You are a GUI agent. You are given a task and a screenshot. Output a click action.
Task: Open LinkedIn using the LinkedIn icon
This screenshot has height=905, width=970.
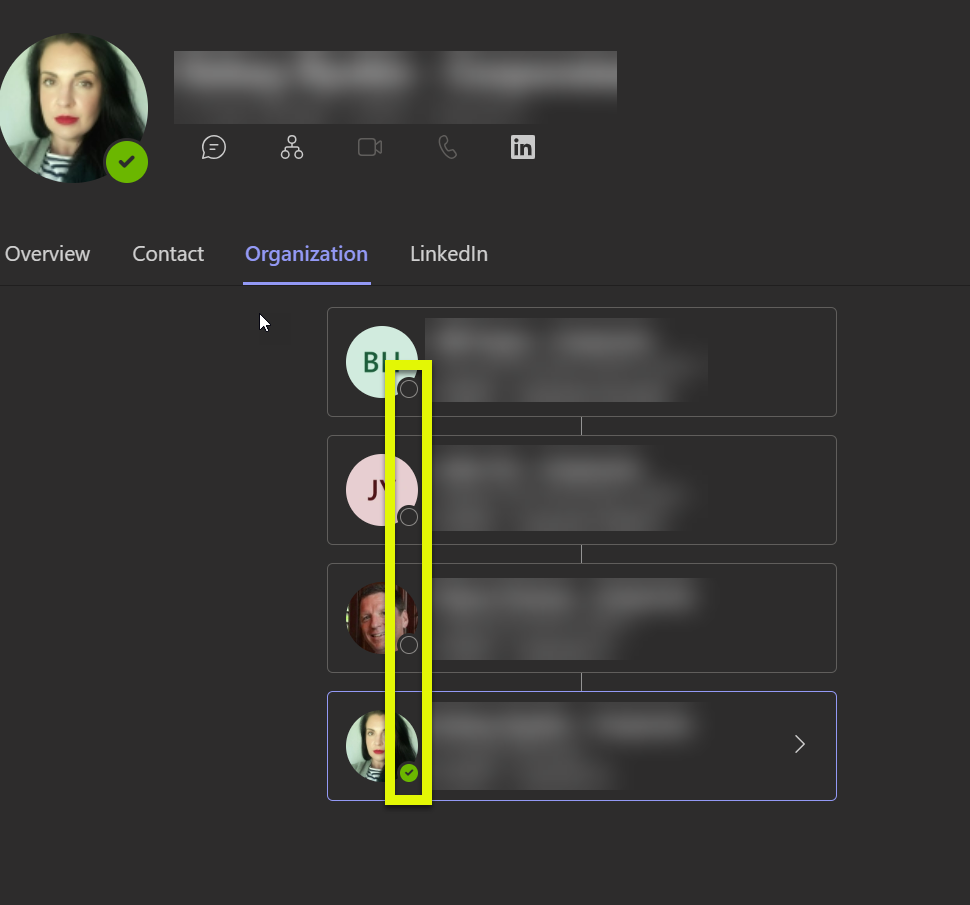522,146
